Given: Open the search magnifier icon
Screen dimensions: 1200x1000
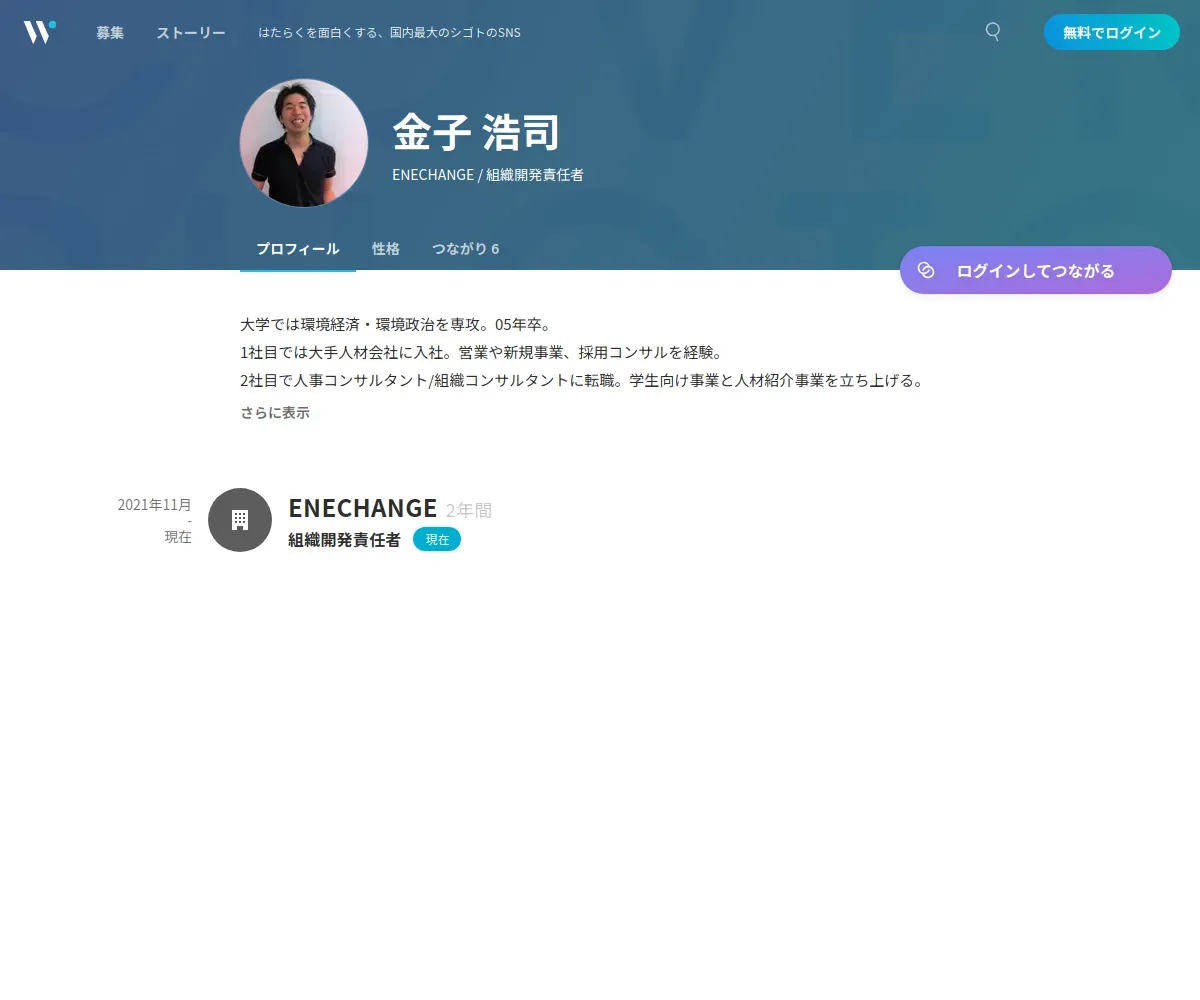Looking at the screenshot, I should point(993,32).
